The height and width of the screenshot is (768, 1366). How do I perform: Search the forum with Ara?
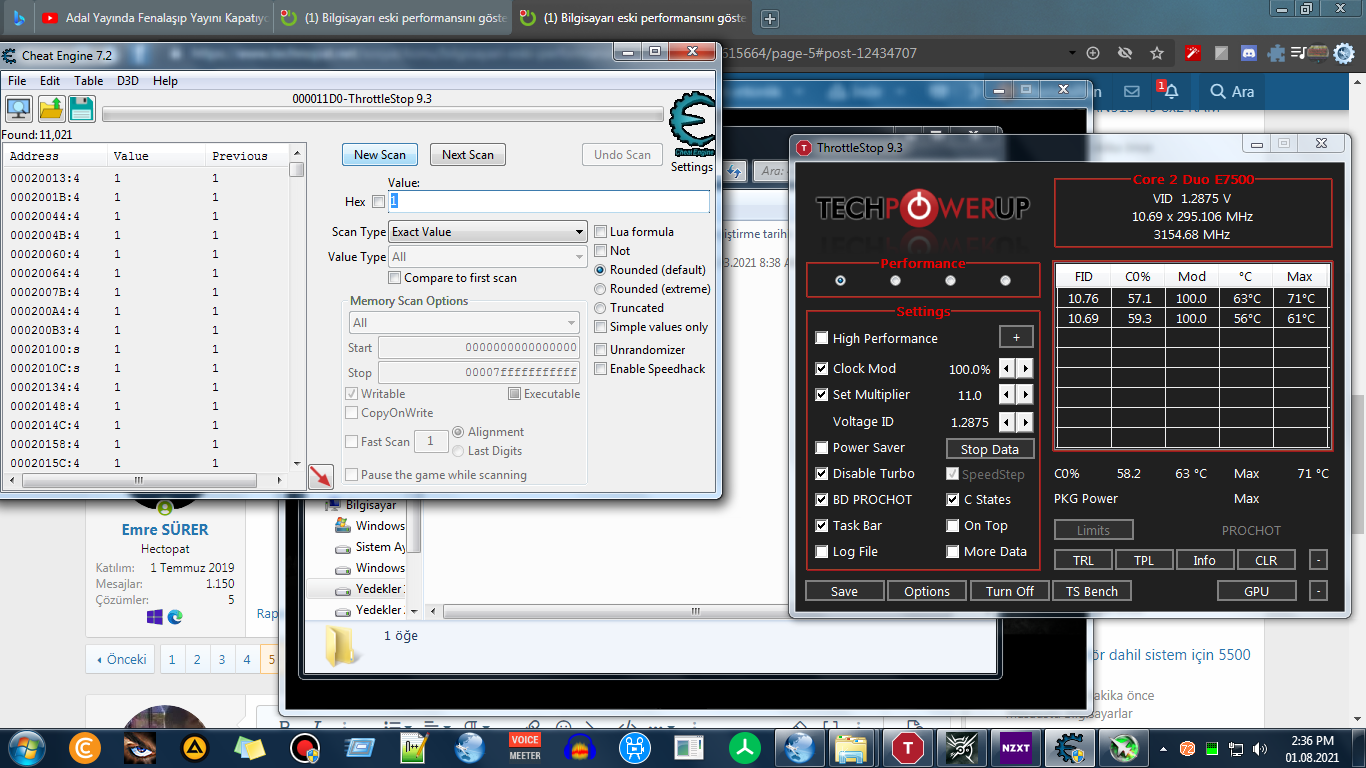pos(1231,91)
